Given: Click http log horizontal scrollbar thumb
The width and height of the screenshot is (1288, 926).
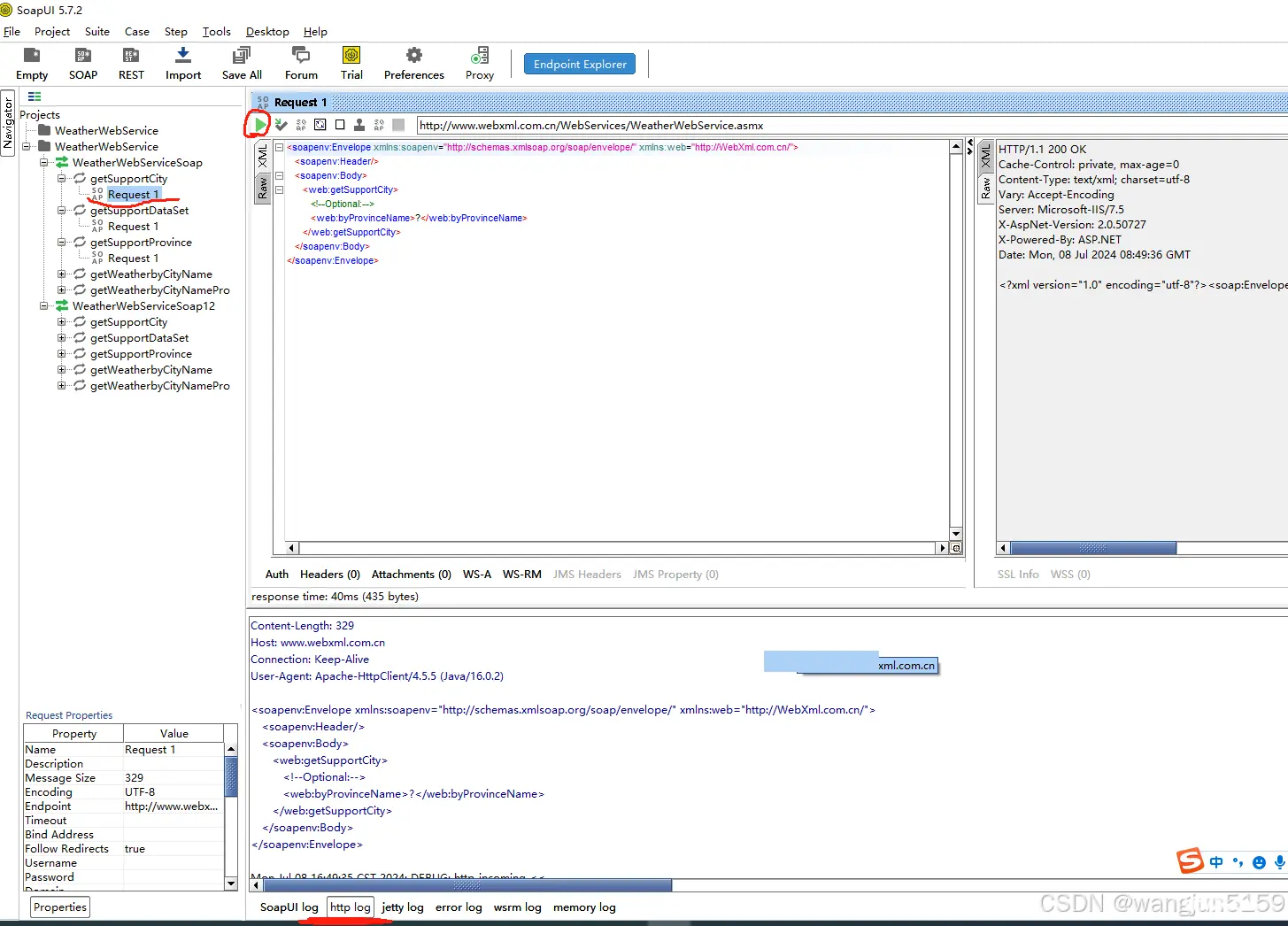Looking at the screenshot, I should [467, 885].
